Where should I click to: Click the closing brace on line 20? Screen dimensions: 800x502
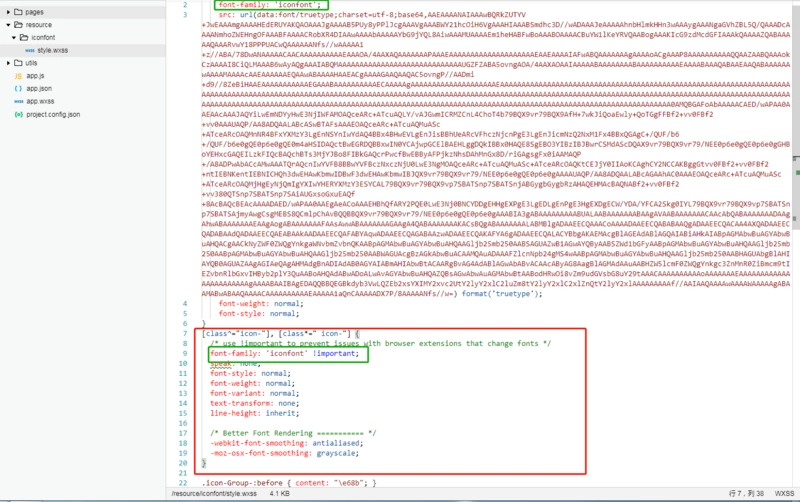(x=204, y=463)
